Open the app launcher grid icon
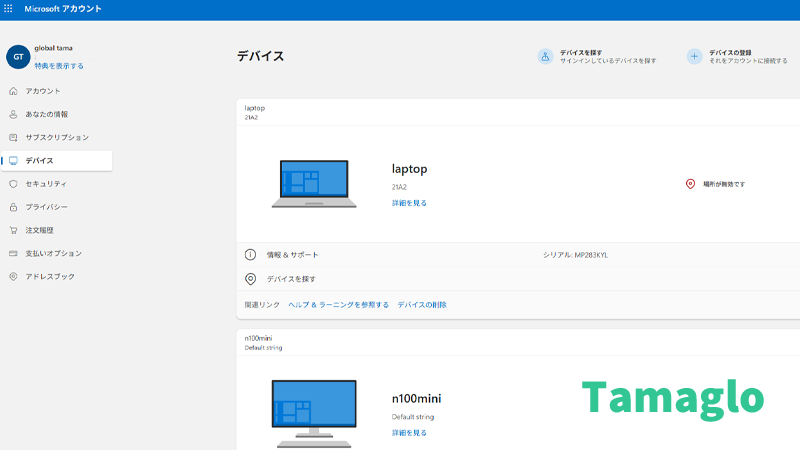 coord(9,9)
